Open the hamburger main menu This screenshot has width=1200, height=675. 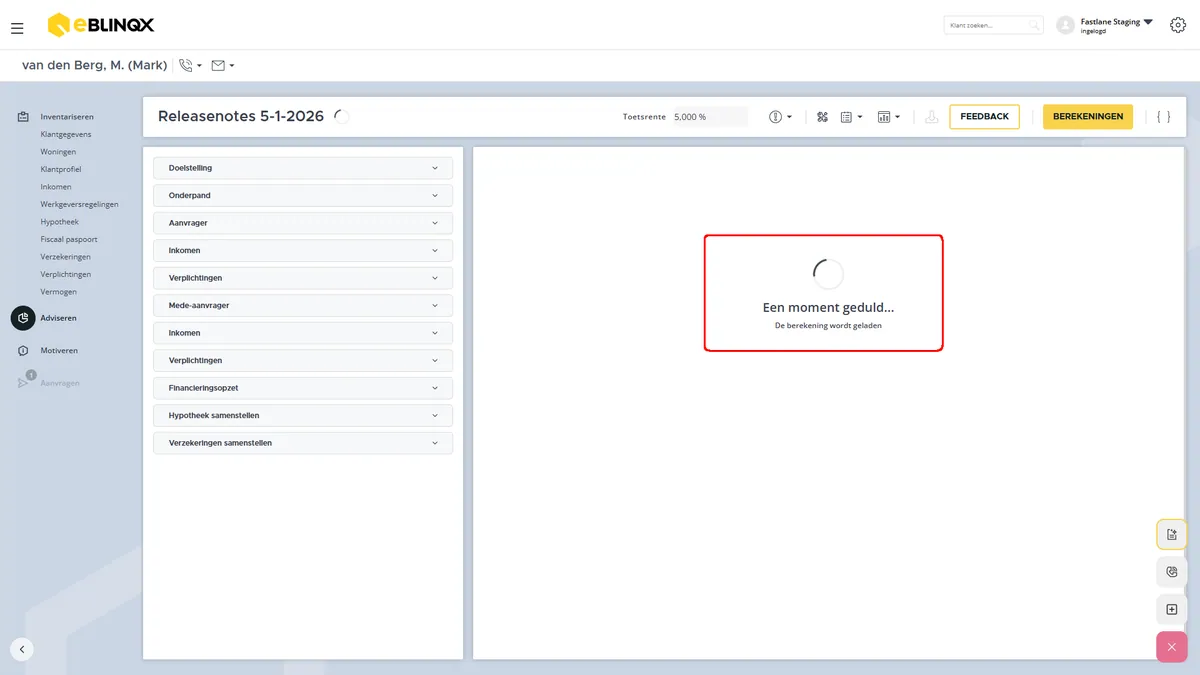coord(17,28)
